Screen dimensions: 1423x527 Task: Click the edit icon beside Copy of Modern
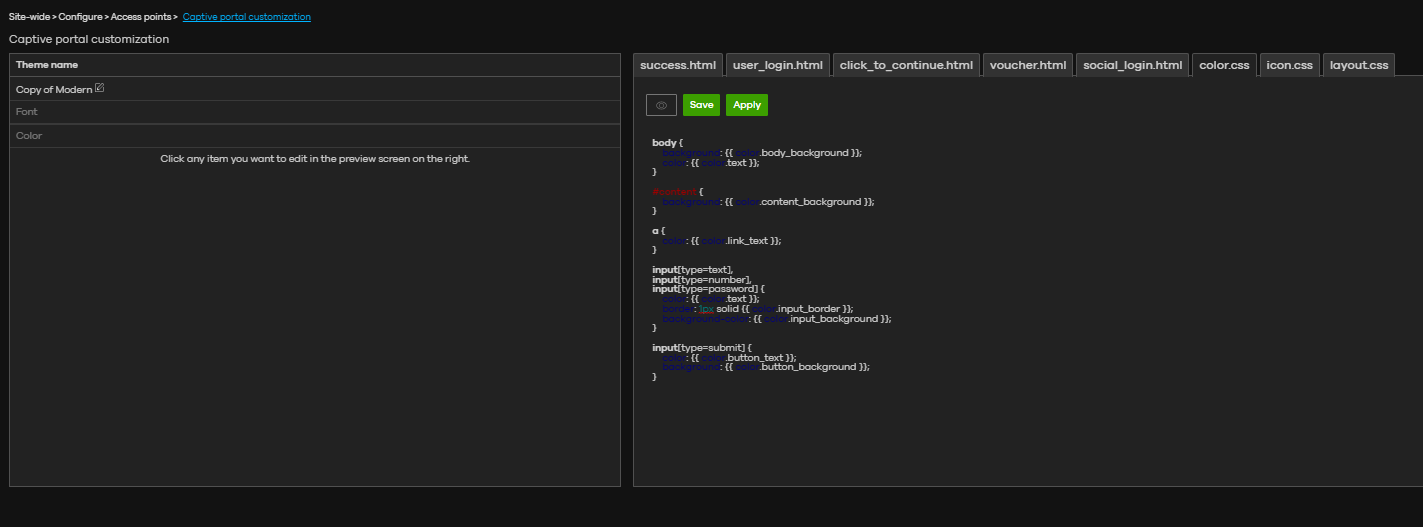[x=99, y=89]
